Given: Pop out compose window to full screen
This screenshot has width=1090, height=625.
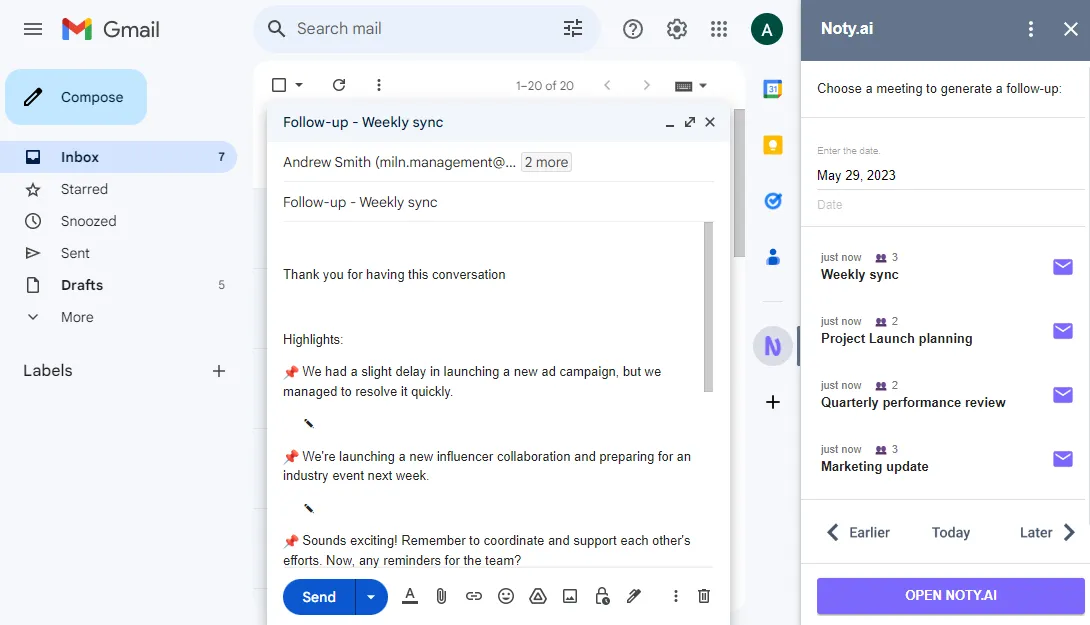Looking at the screenshot, I should click(x=690, y=122).
